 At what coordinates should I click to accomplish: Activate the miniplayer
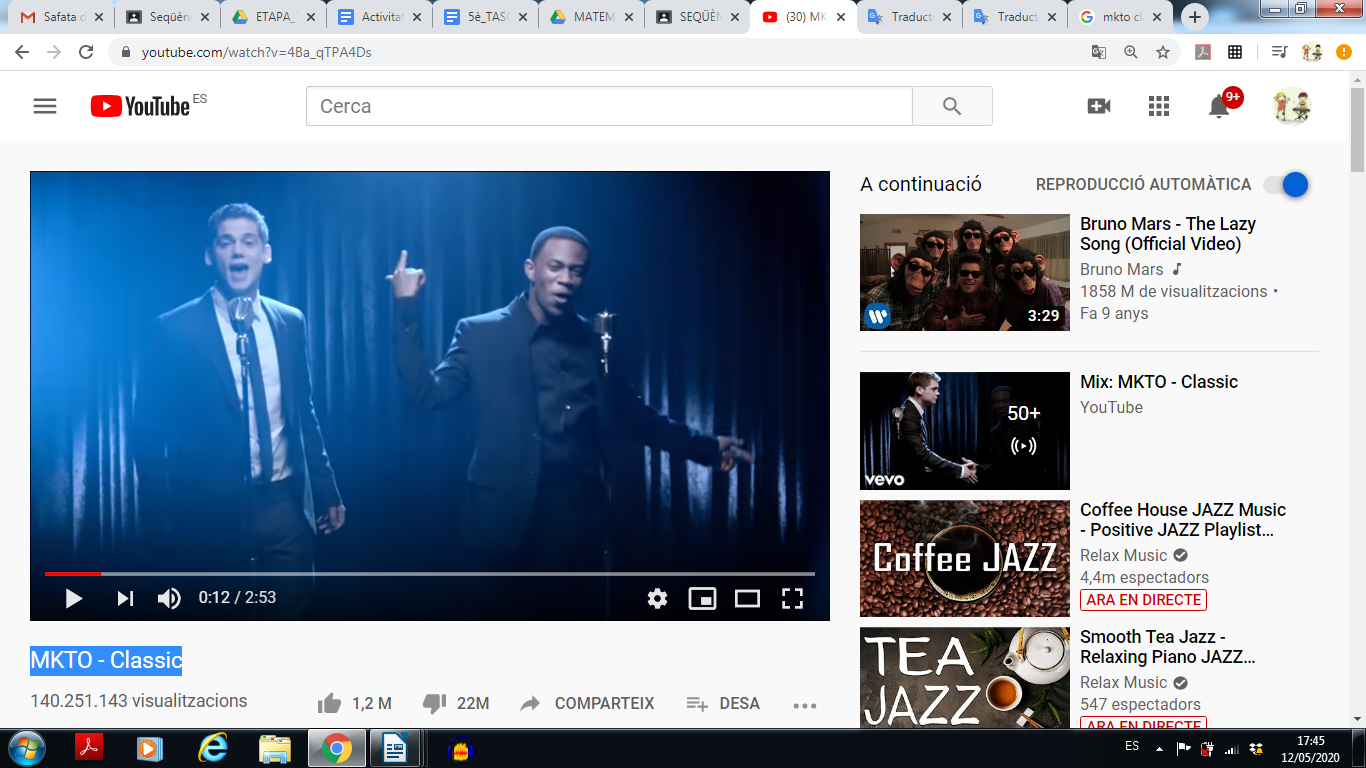(x=702, y=598)
